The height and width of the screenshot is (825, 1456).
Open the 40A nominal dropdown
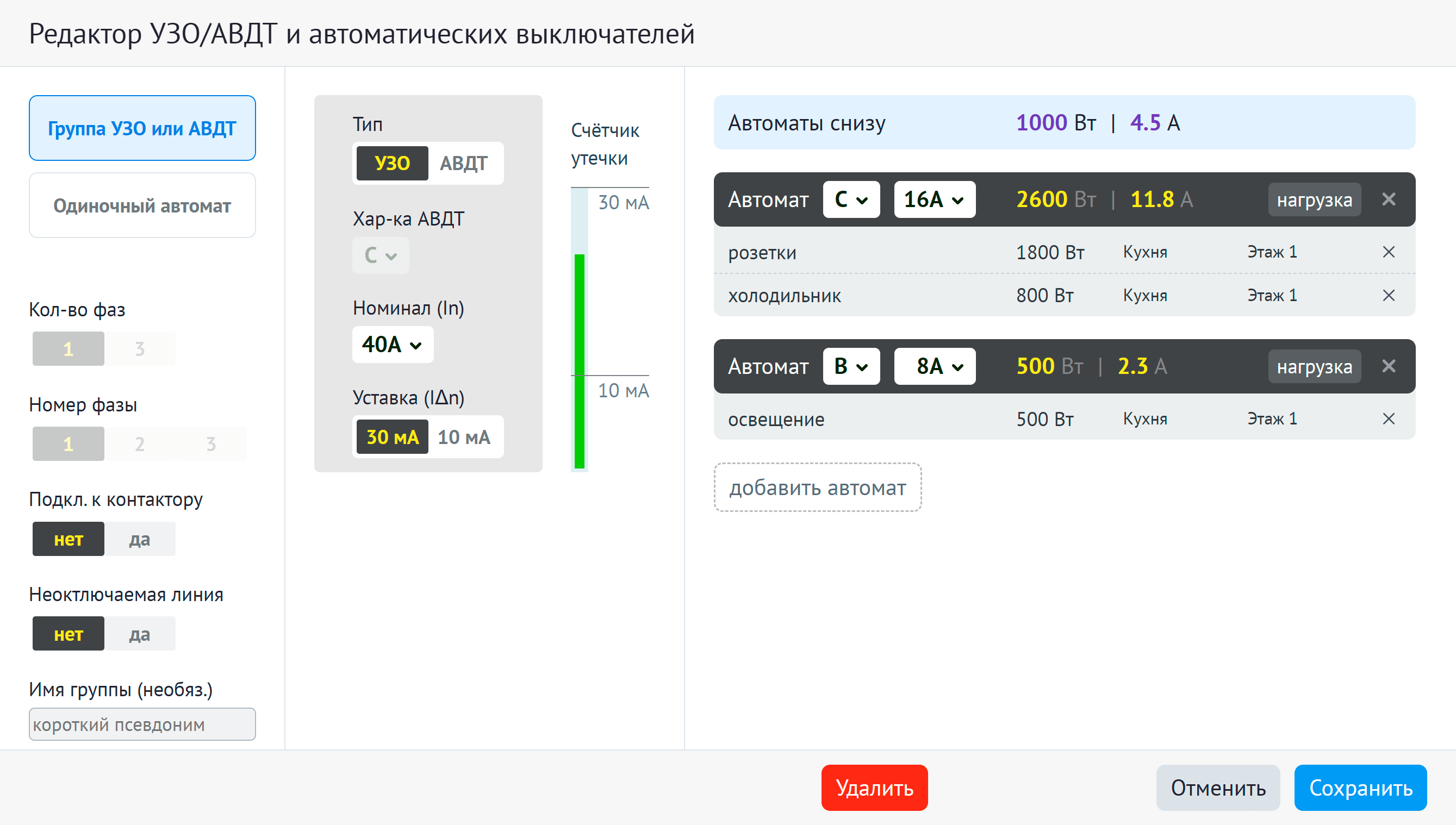(393, 345)
